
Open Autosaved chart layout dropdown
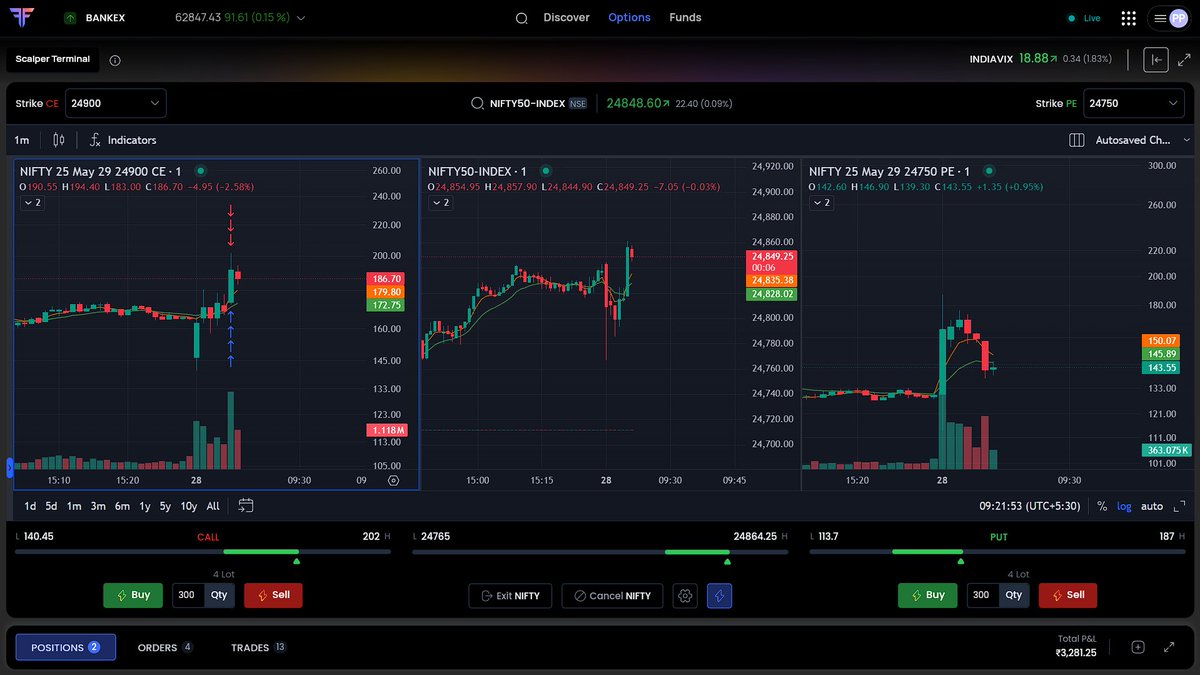pos(1141,140)
